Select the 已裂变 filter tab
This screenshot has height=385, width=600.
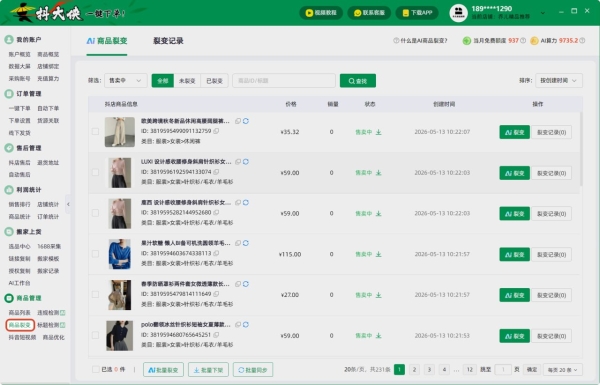214,81
